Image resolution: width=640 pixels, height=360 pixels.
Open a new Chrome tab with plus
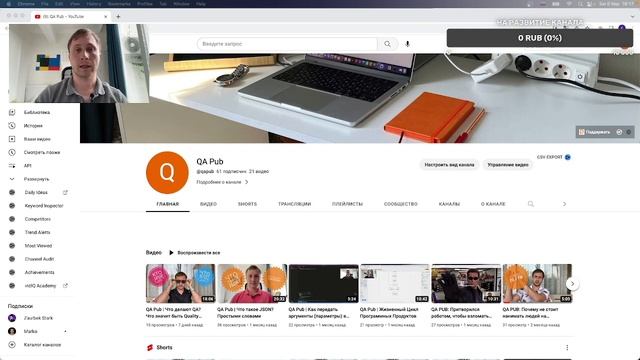118,17
